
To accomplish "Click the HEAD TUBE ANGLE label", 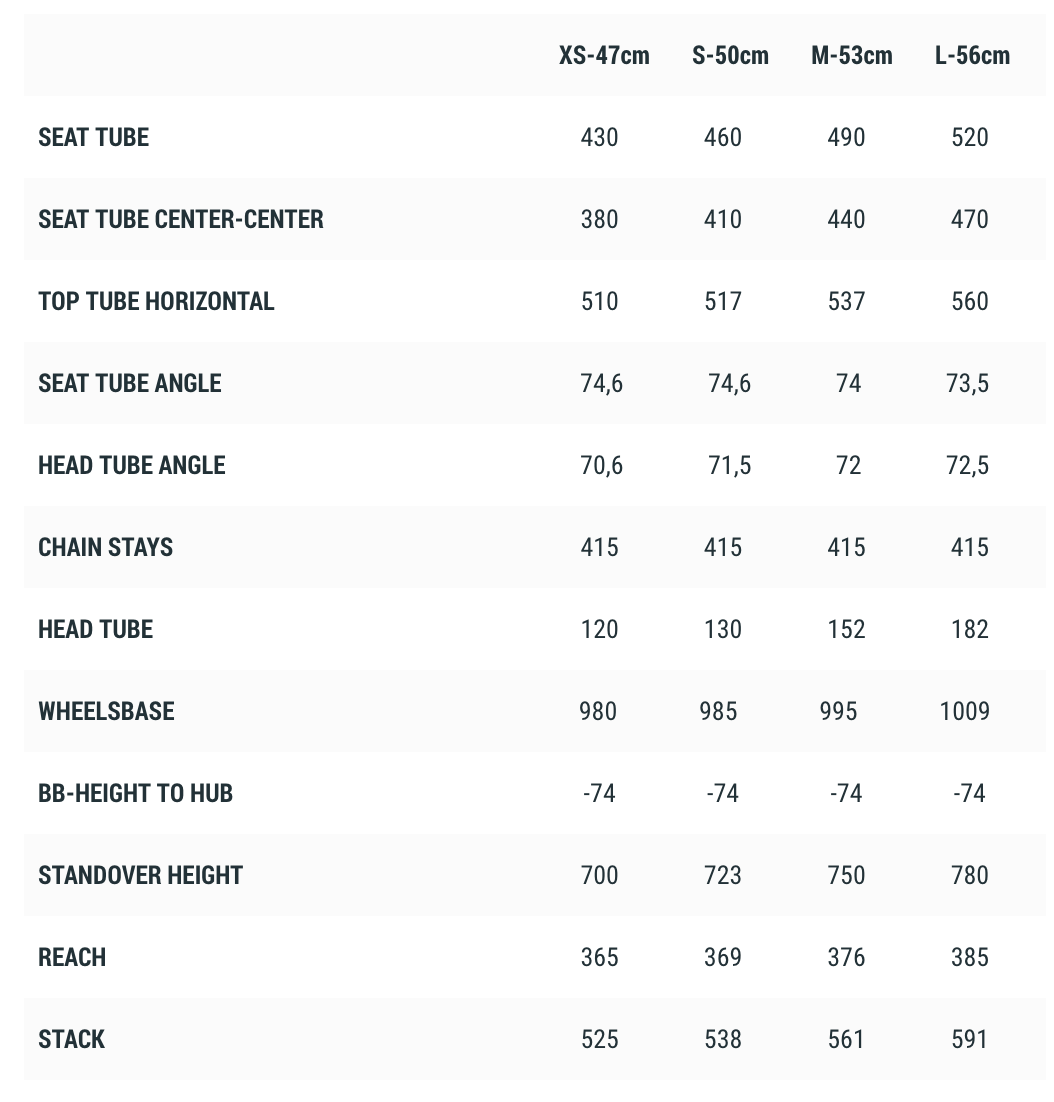I will coord(132,465).
